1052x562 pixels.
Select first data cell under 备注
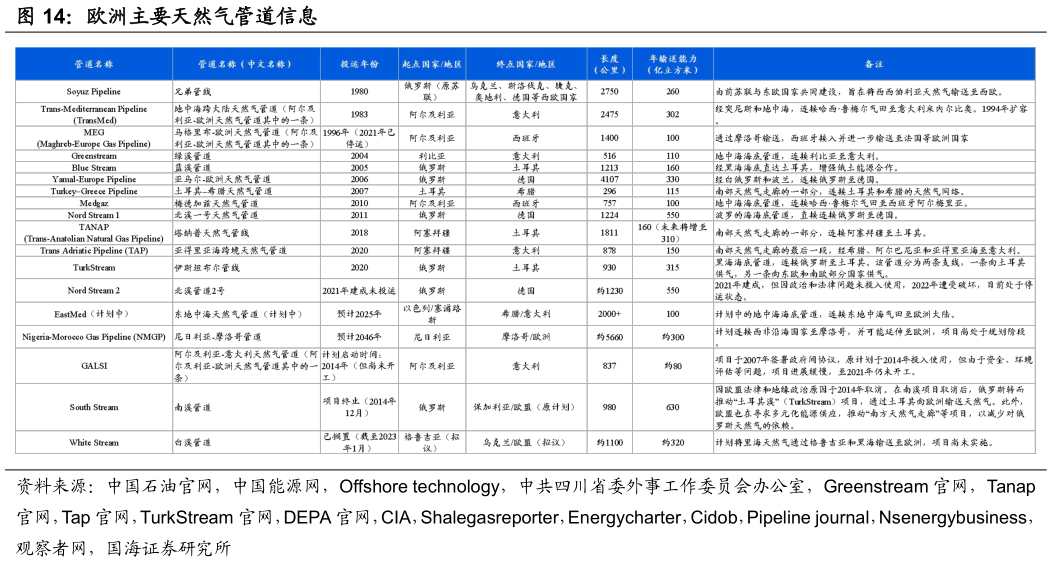pyautogui.click(x=874, y=91)
